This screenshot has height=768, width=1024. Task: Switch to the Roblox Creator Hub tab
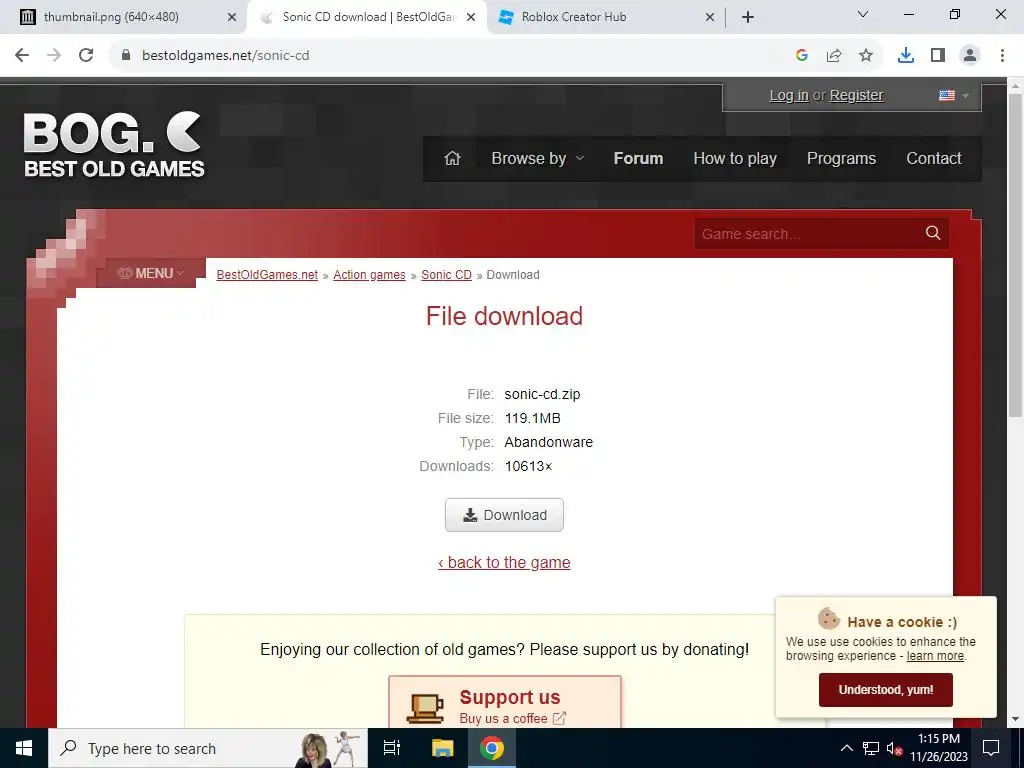pos(606,18)
